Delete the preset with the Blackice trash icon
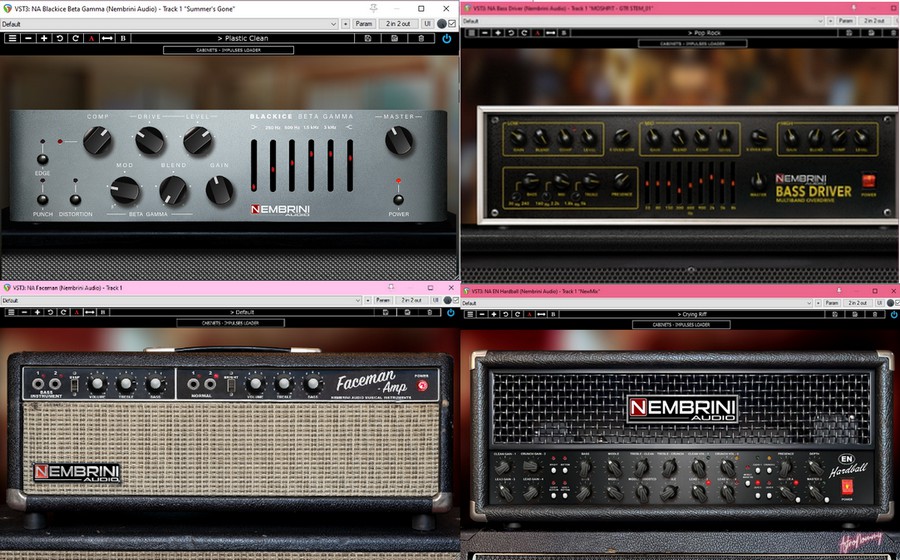900x560 pixels. (421, 38)
